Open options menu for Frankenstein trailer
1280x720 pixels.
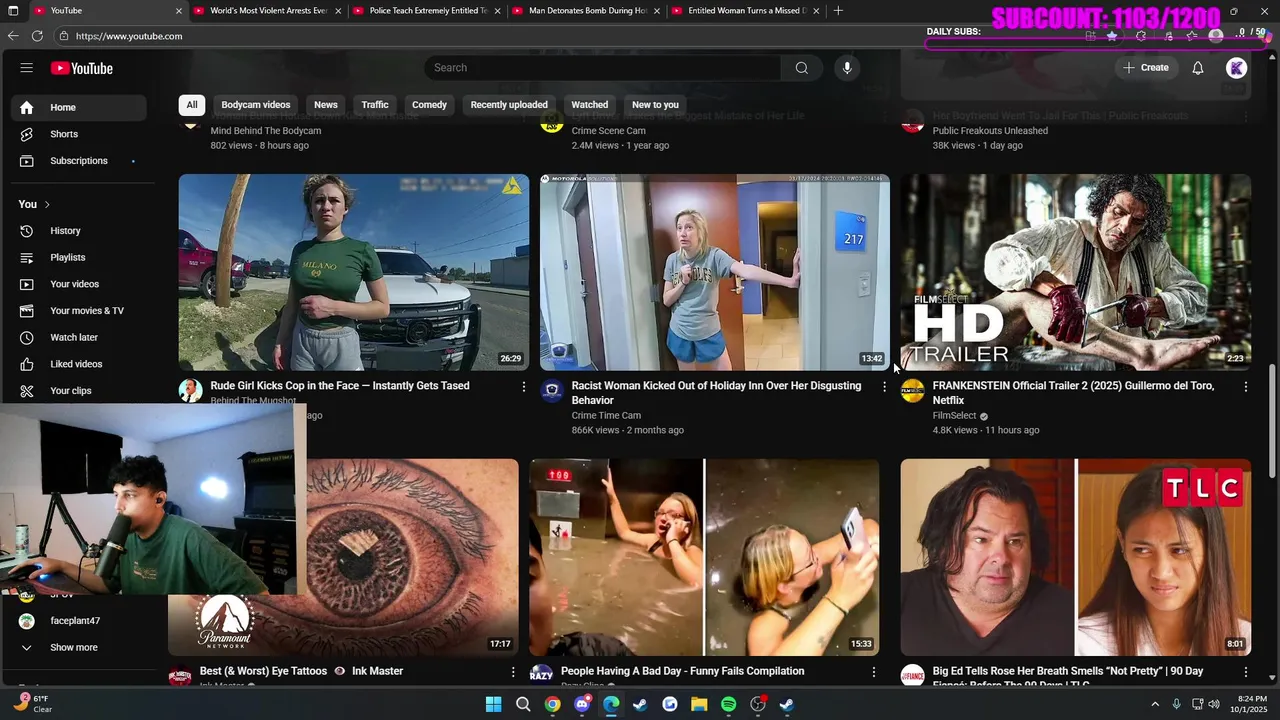[1245, 387]
